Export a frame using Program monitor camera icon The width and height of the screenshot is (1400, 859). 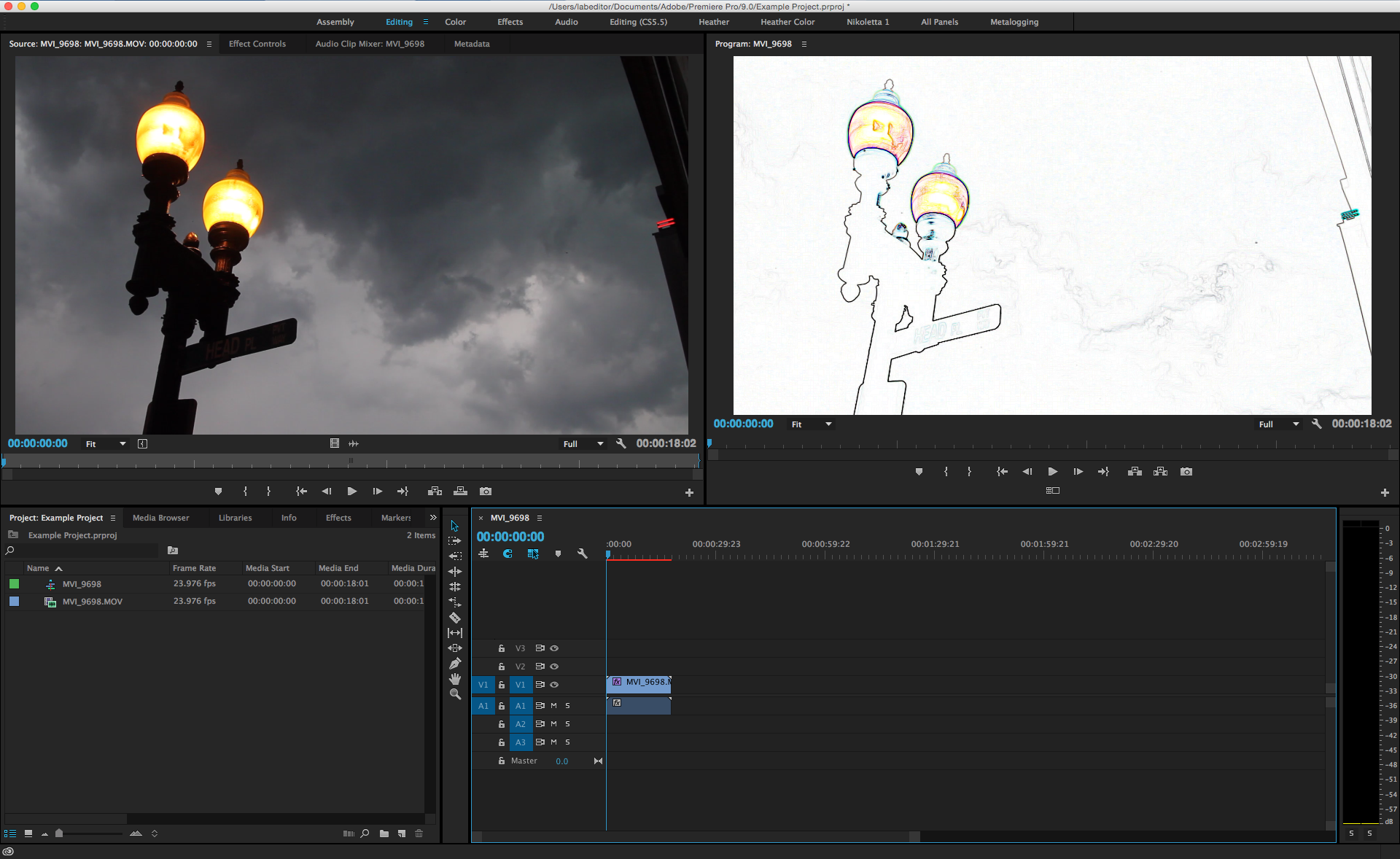[1186, 472]
